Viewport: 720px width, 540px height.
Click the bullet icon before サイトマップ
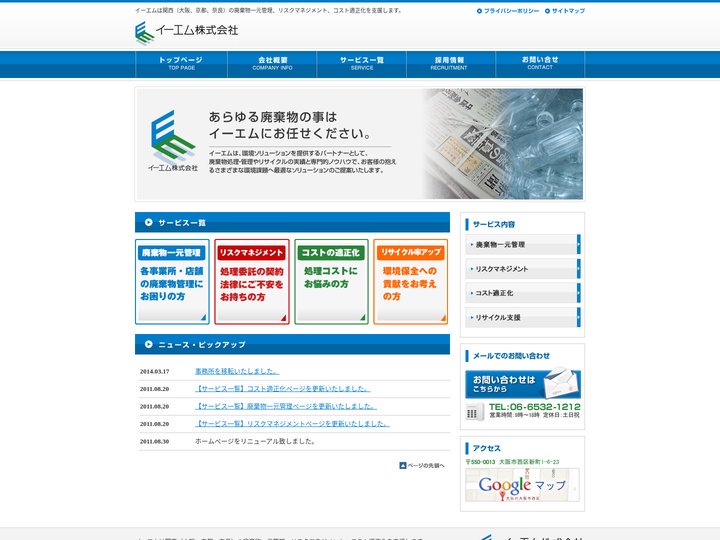(x=547, y=11)
